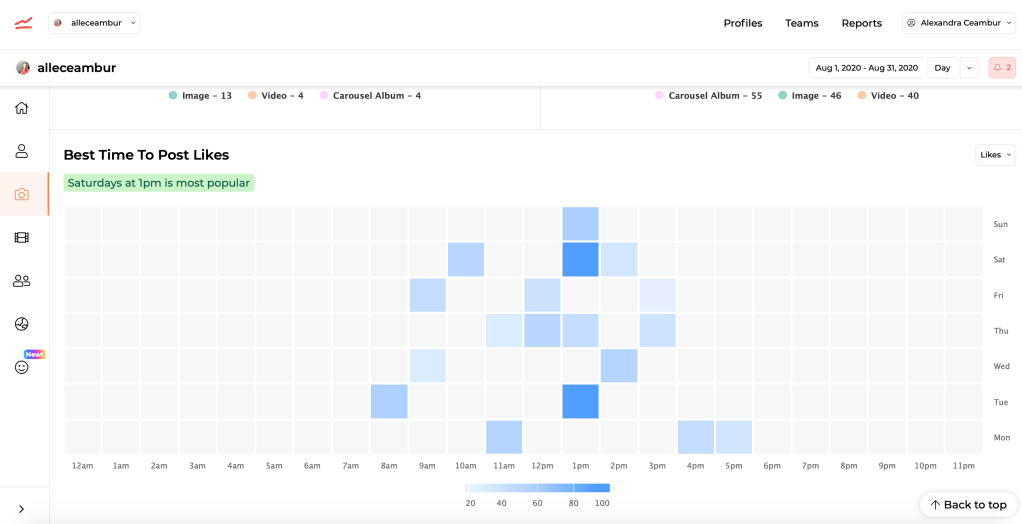Image resolution: width=1022 pixels, height=524 pixels.
Task: Click the smiley face icon marked New
Action: click(21, 367)
